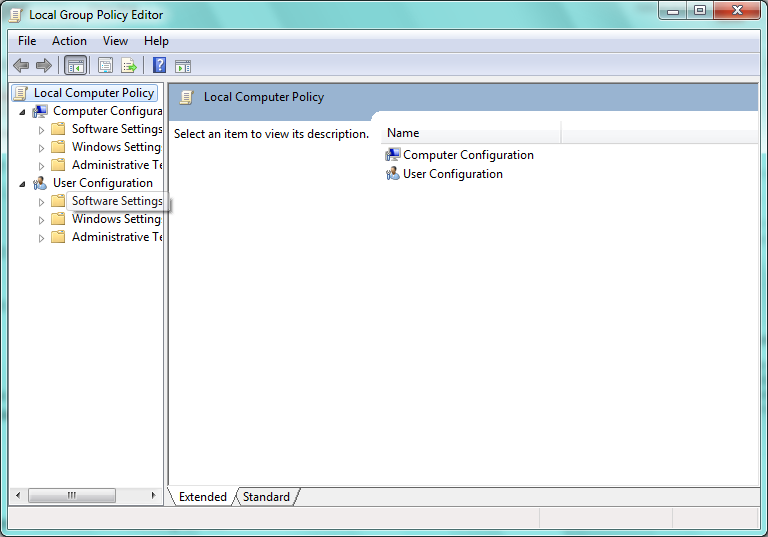Image resolution: width=768 pixels, height=537 pixels.
Task: Select Local Computer Policy label in tree
Action: tap(94, 93)
